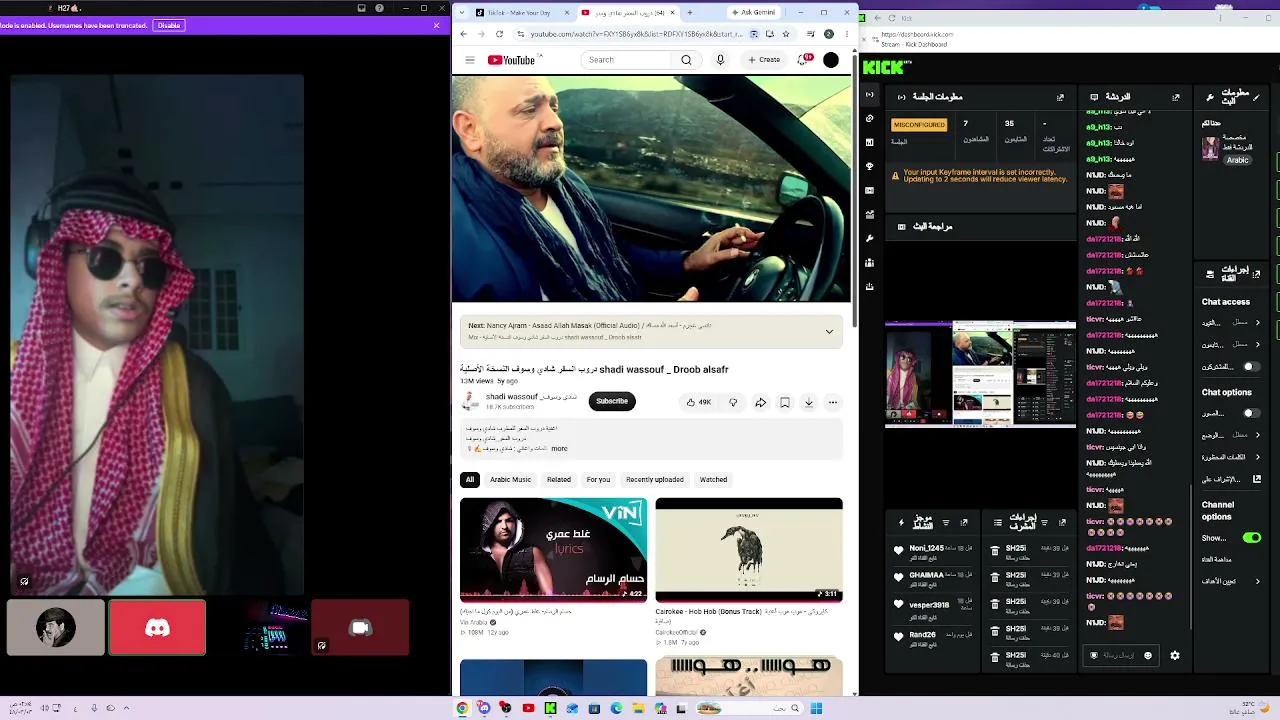The height and width of the screenshot is (720, 1280).
Task: Click the Disable button in the purple banner
Action: tap(169, 25)
